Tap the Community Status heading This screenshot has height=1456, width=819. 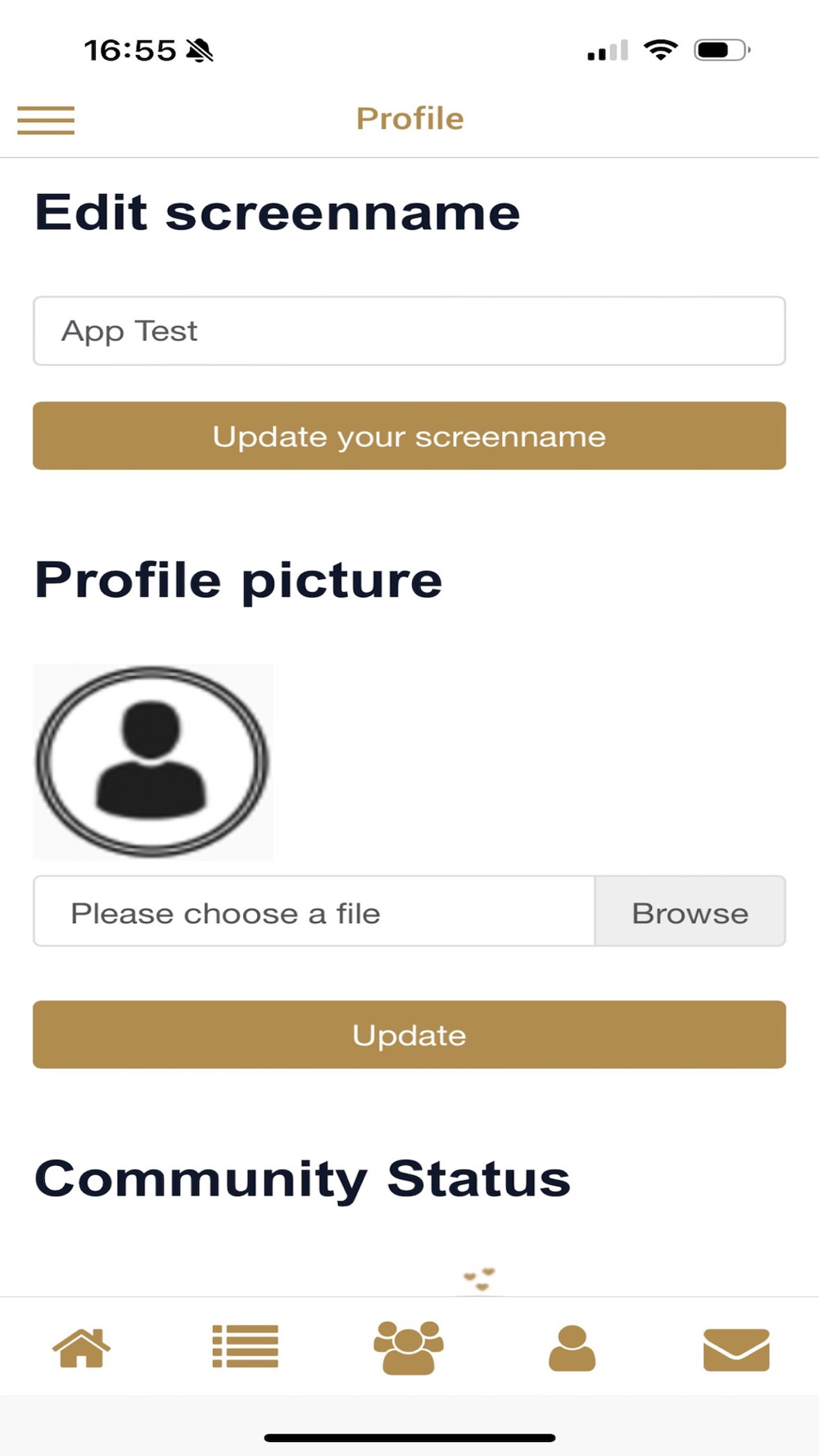pos(302,1178)
